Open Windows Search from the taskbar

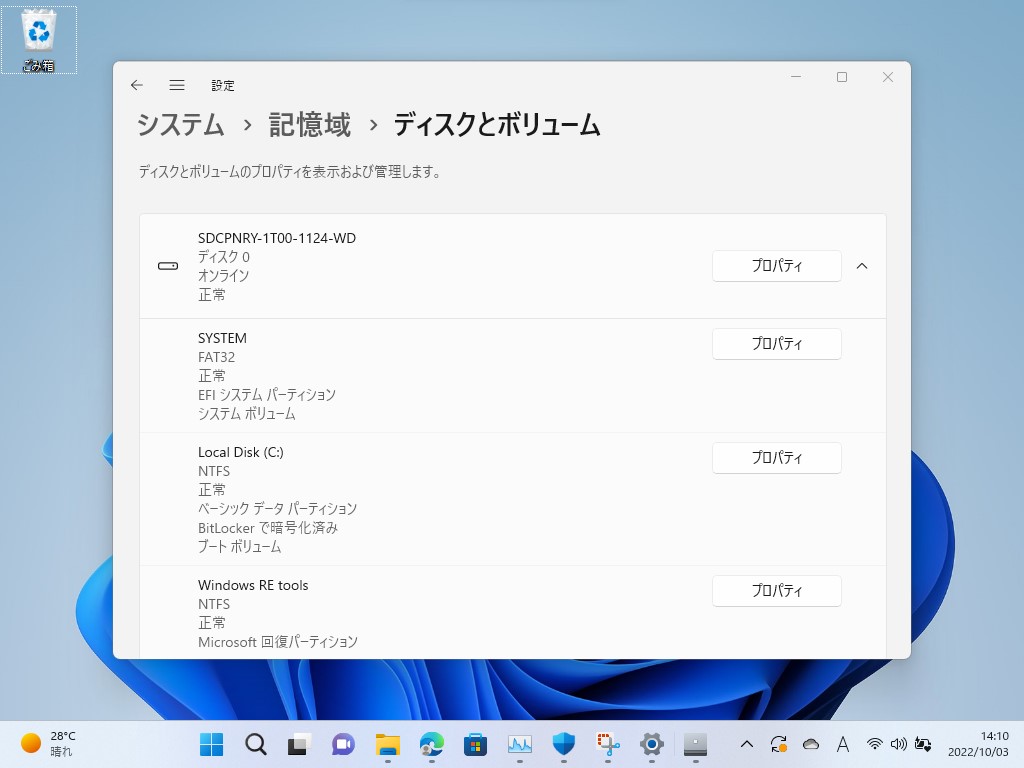(x=255, y=744)
